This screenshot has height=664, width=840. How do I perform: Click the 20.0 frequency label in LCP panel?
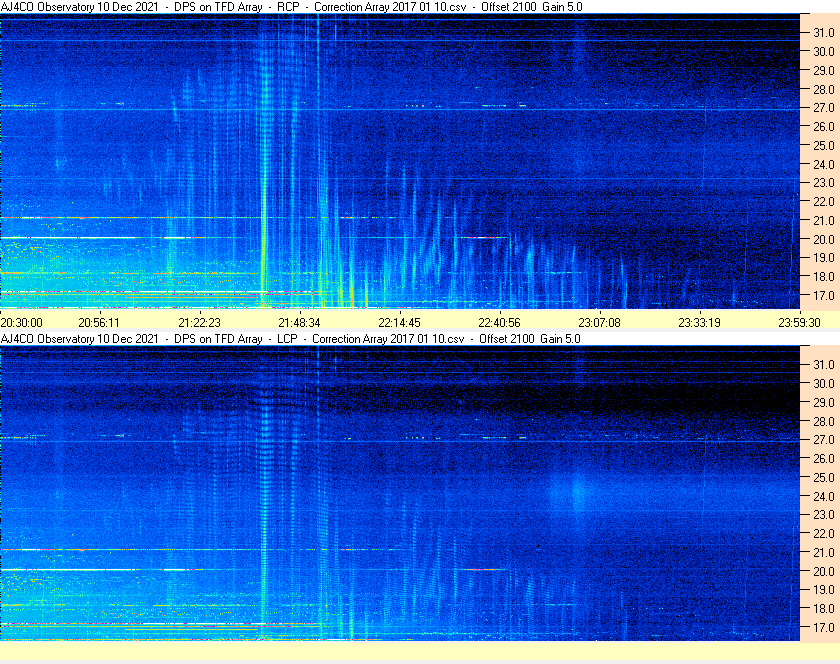tap(824, 571)
